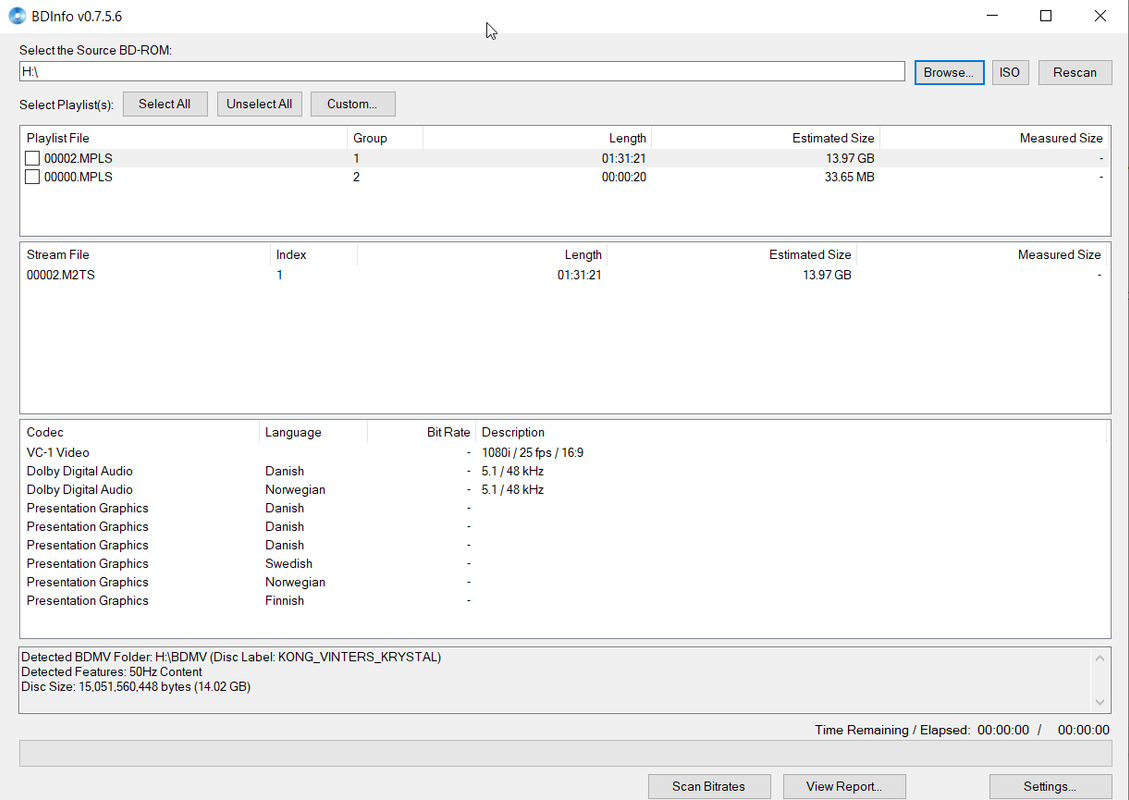This screenshot has height=800, width=1129.
Task: Close the BDInfo window
Action: coord(1100,16)
